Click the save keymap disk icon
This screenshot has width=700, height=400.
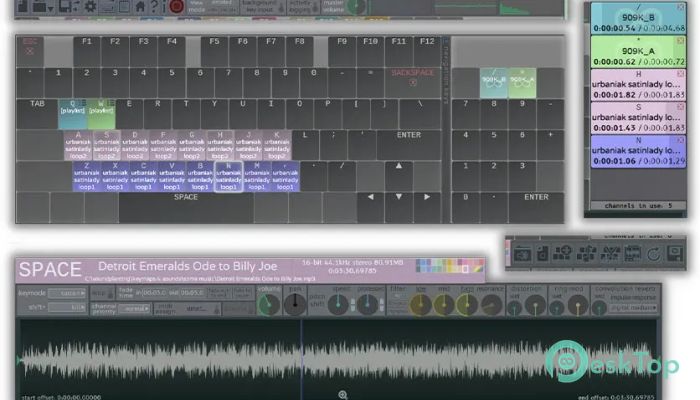[69, 6]
